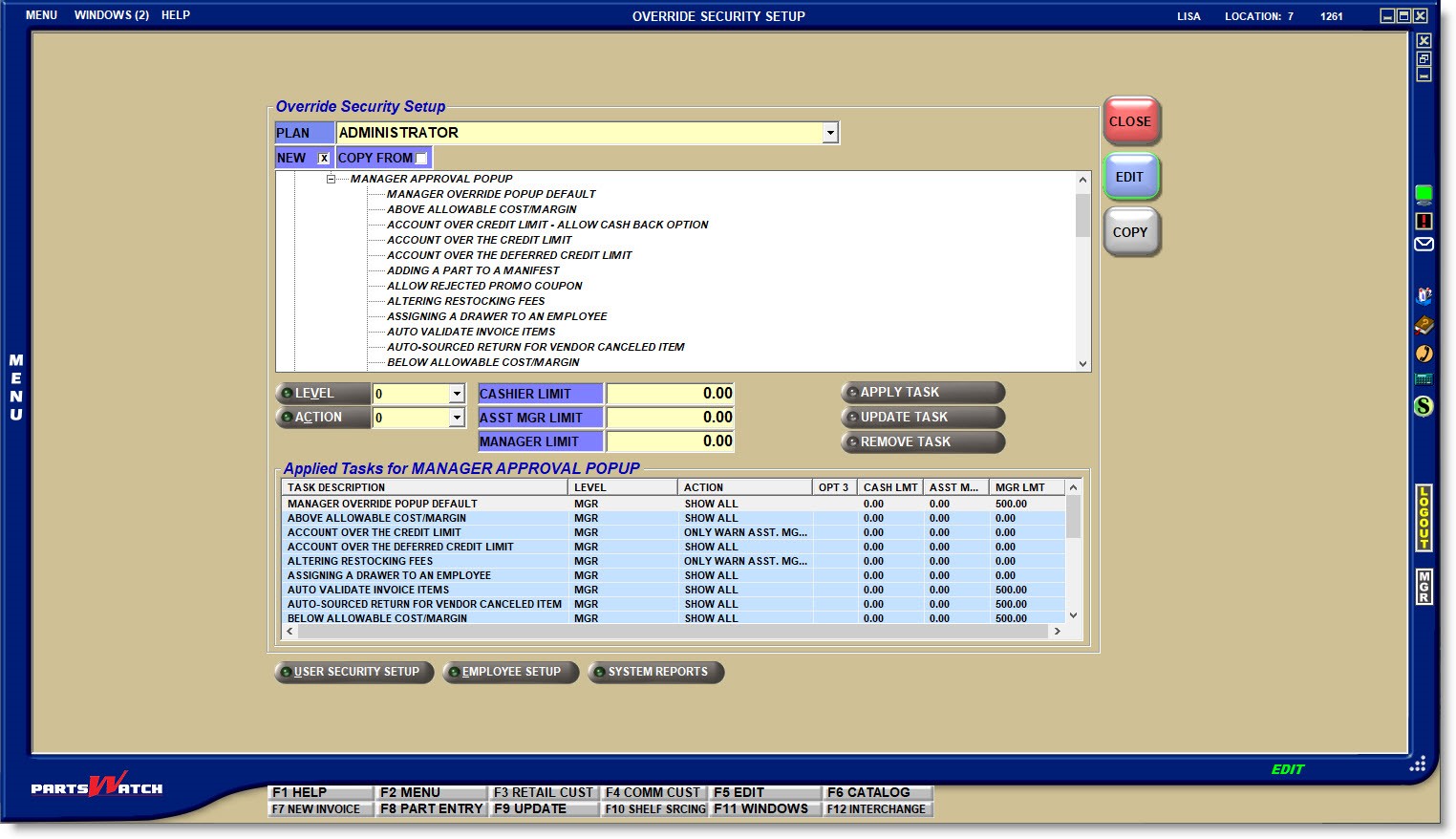Open the PLAN dropdown showing ADMINISTRATOR

[830, 133]
